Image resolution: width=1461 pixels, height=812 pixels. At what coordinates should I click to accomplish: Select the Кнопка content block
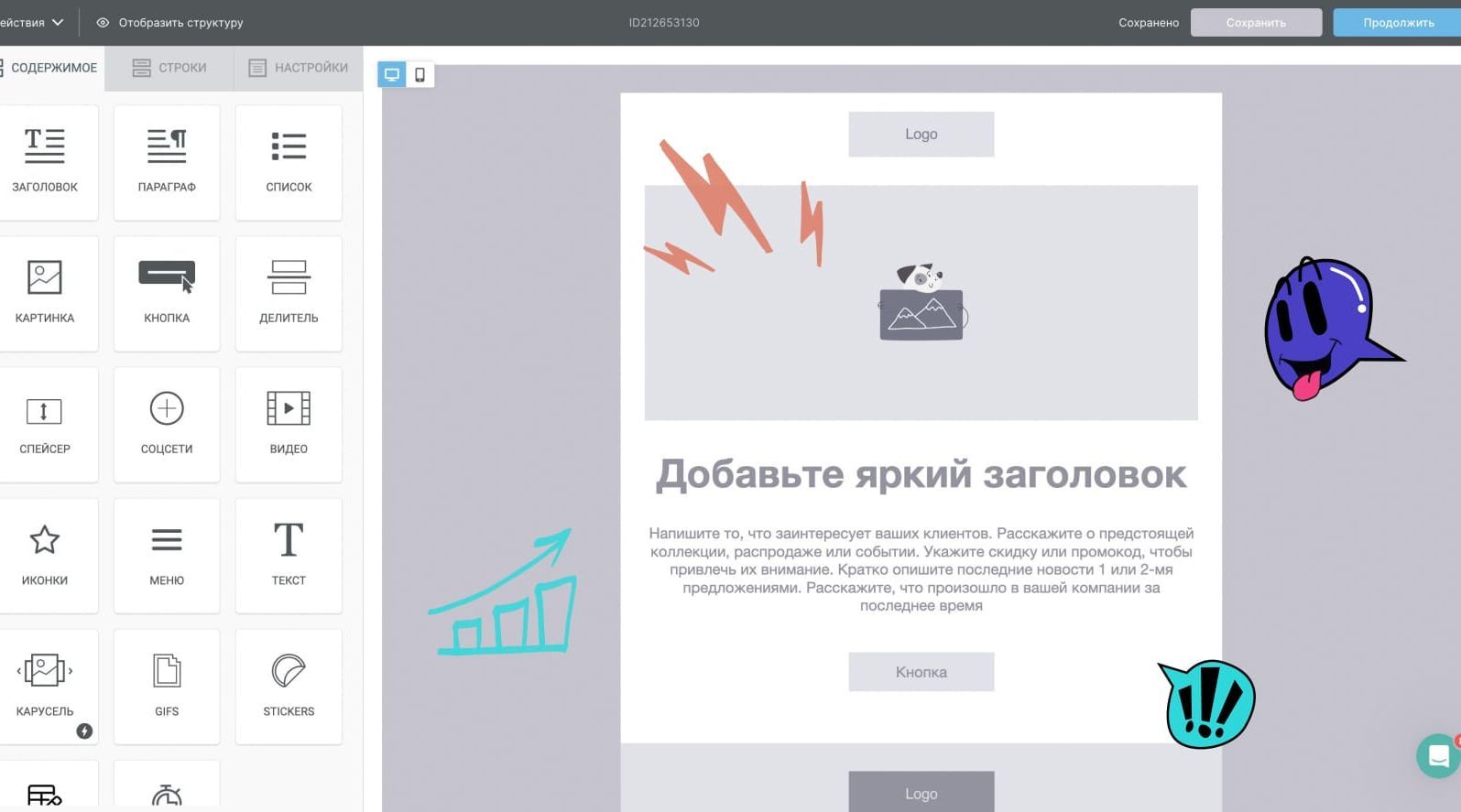(167, 293)
